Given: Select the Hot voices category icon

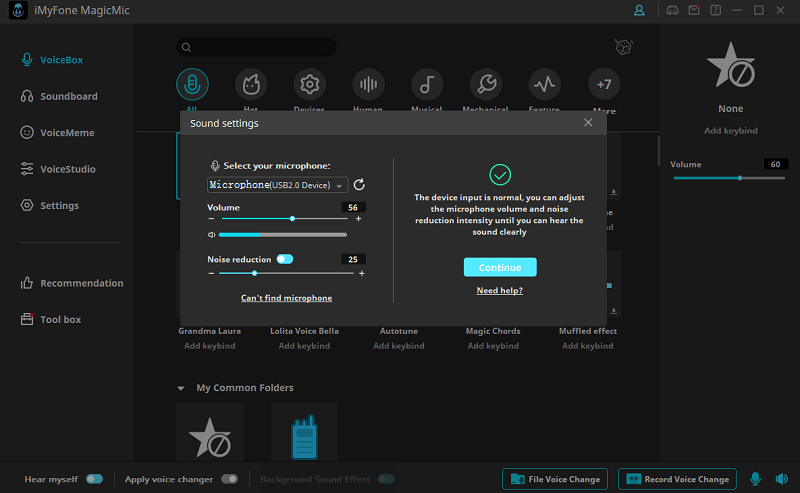Looking at the screenshot, I should 251,84.
